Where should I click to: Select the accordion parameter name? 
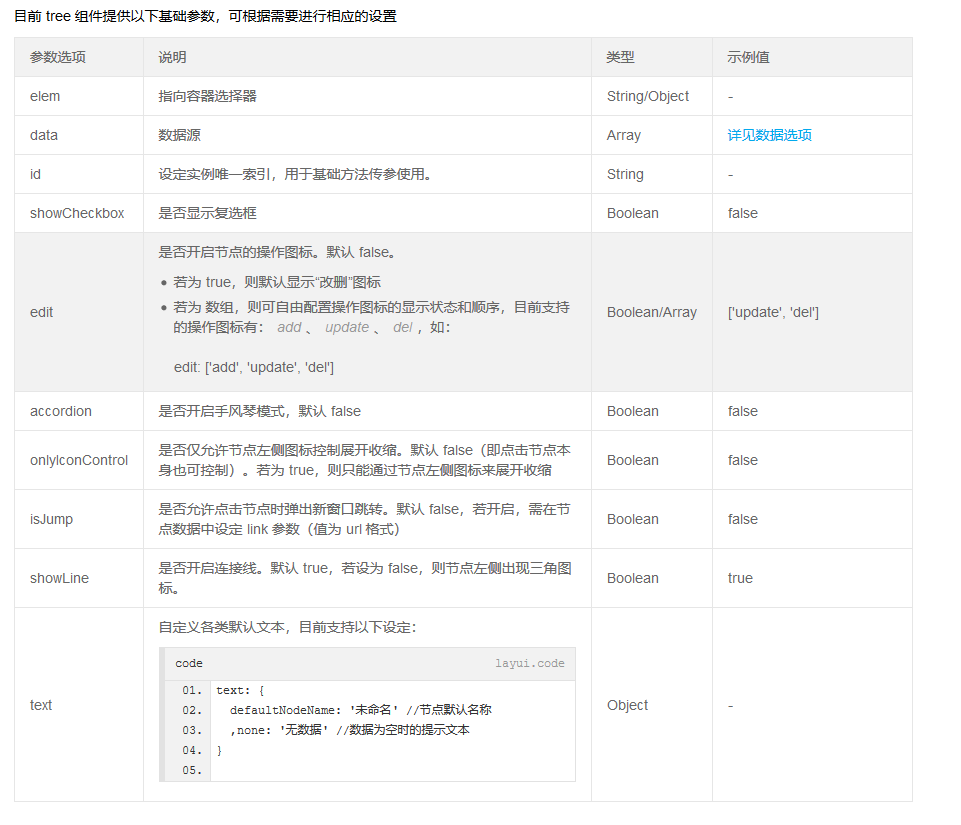point(56,411)
